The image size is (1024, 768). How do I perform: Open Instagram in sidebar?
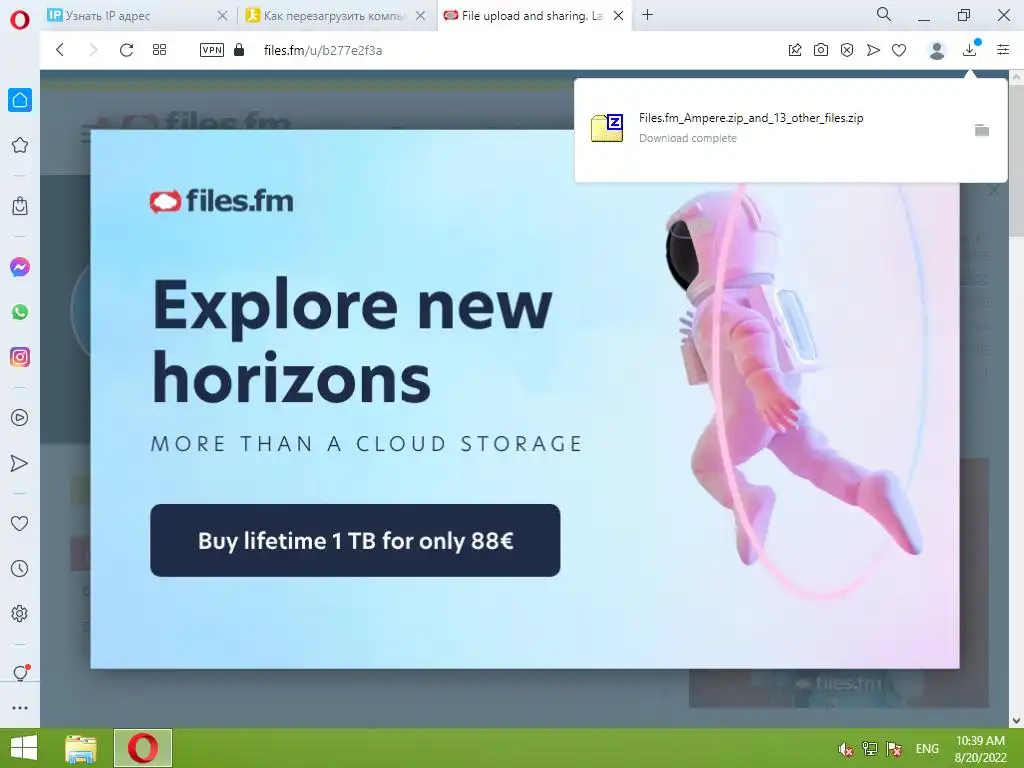(20, 357)
